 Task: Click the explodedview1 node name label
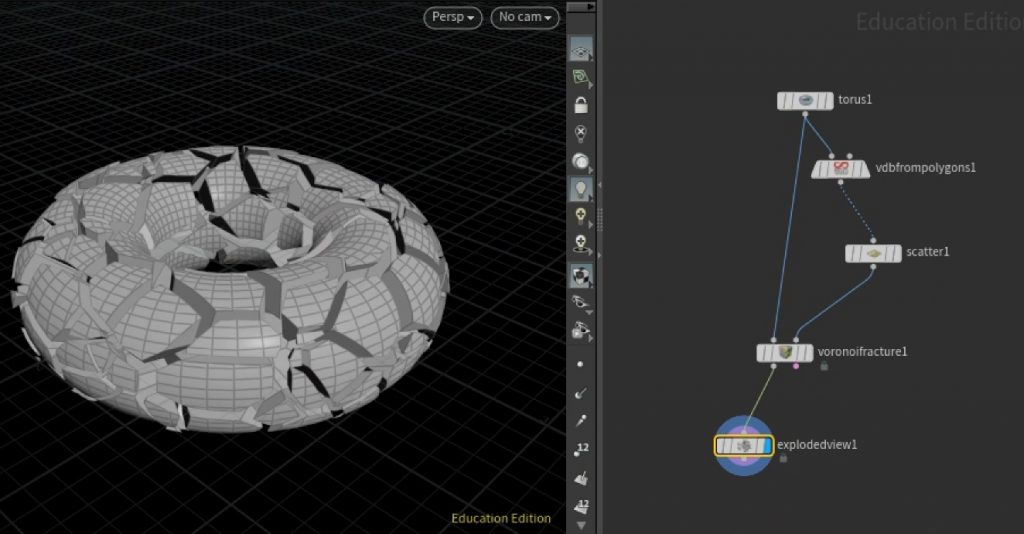[817, 445]
